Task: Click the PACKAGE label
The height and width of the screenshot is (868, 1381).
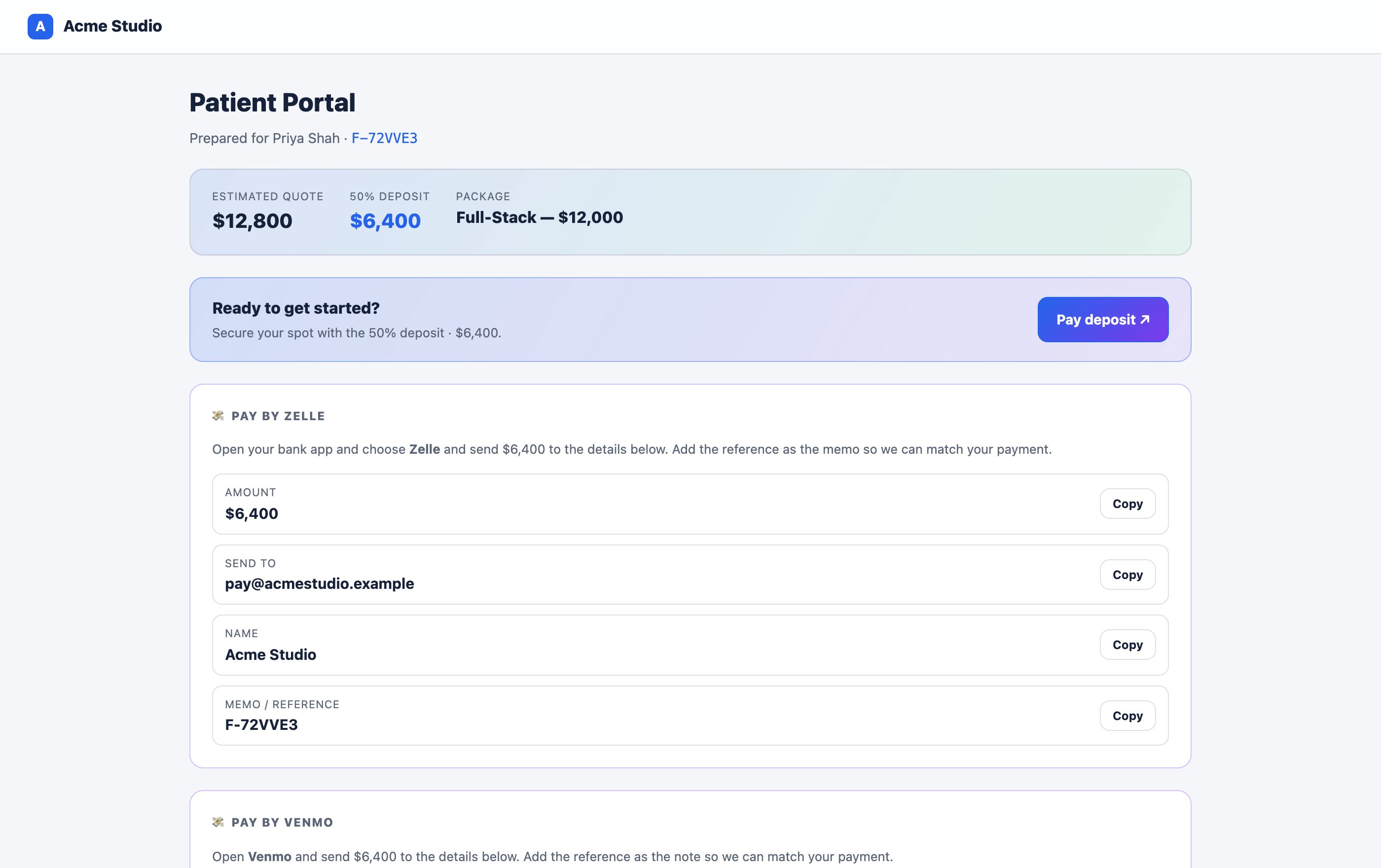Action: 483,197
